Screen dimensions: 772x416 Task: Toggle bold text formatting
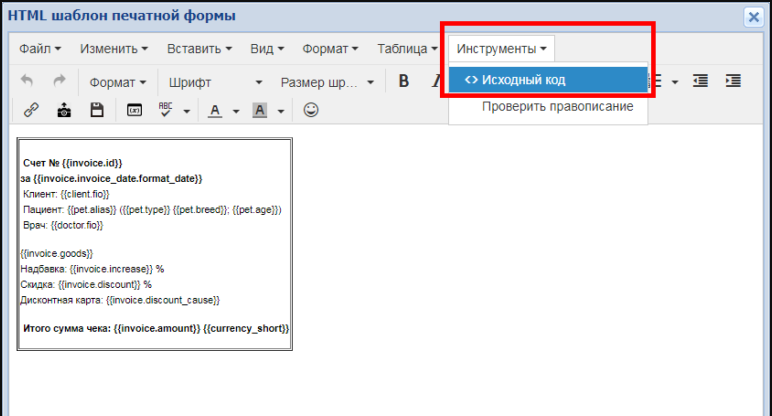point(404,81)
